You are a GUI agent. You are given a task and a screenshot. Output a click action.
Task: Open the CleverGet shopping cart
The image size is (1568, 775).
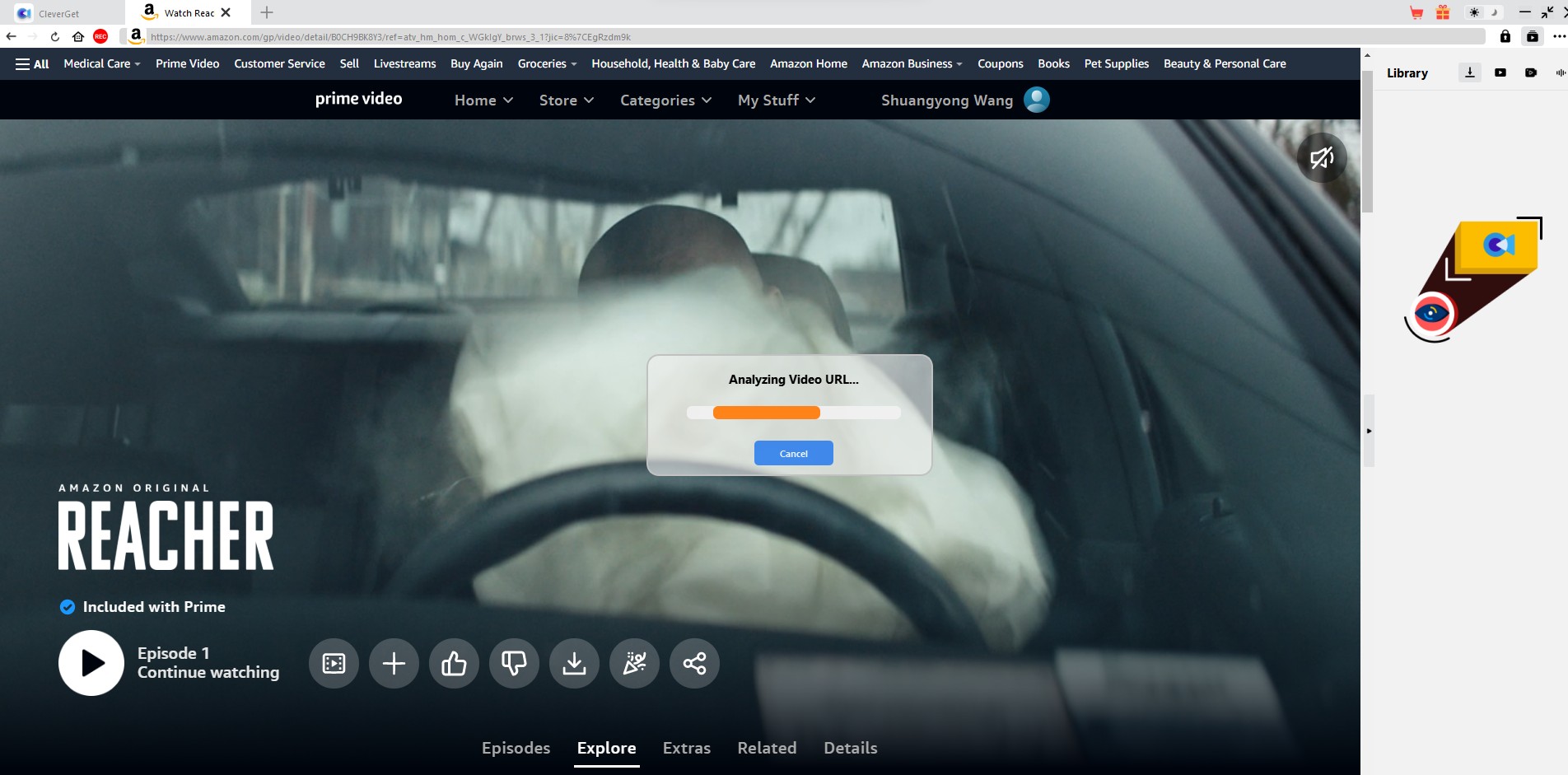[1417, 12]
